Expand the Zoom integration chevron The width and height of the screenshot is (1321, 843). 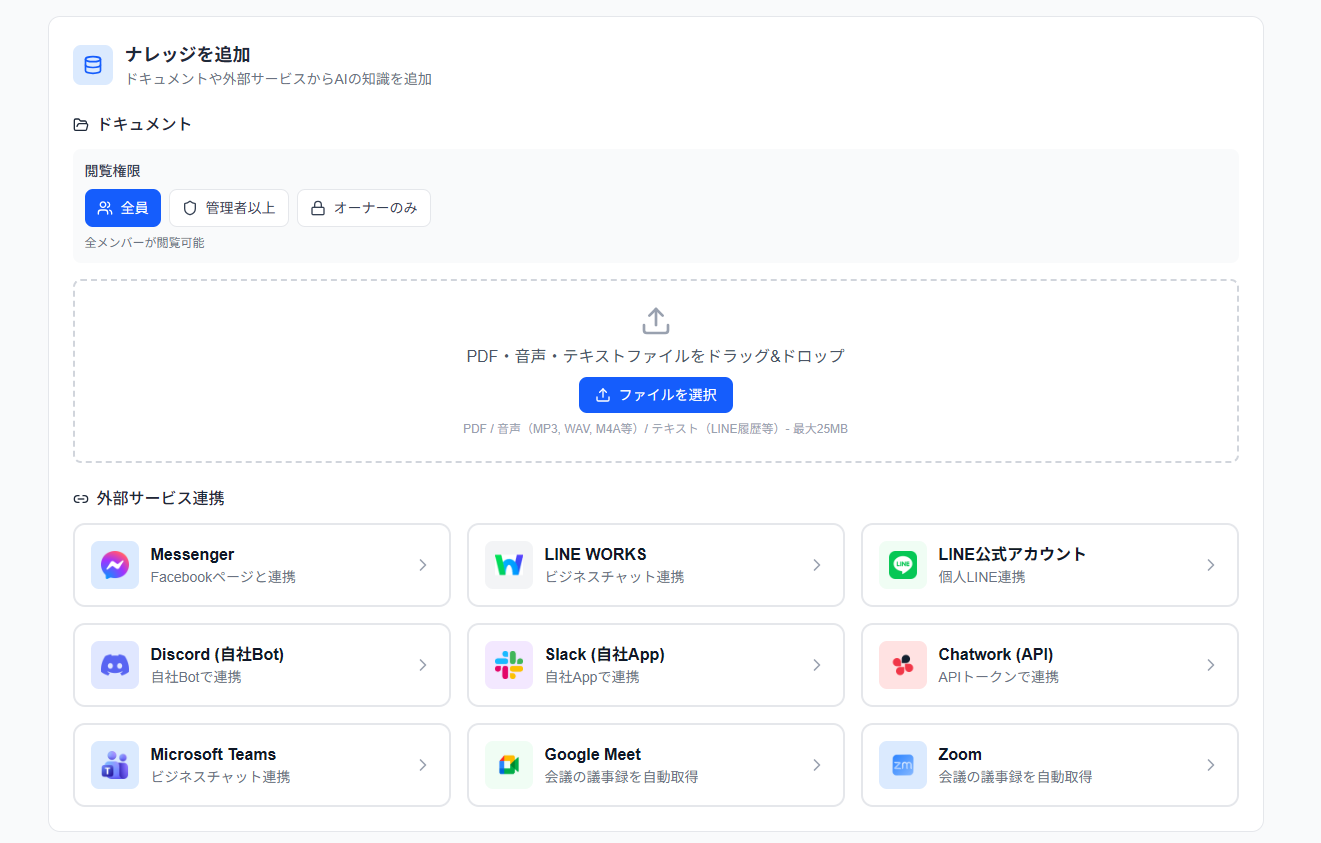[x=1211, y=764]
